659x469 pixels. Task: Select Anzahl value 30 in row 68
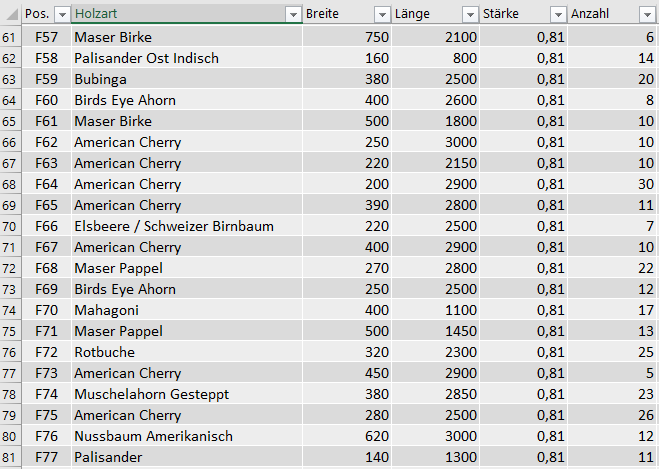[613, 184]
